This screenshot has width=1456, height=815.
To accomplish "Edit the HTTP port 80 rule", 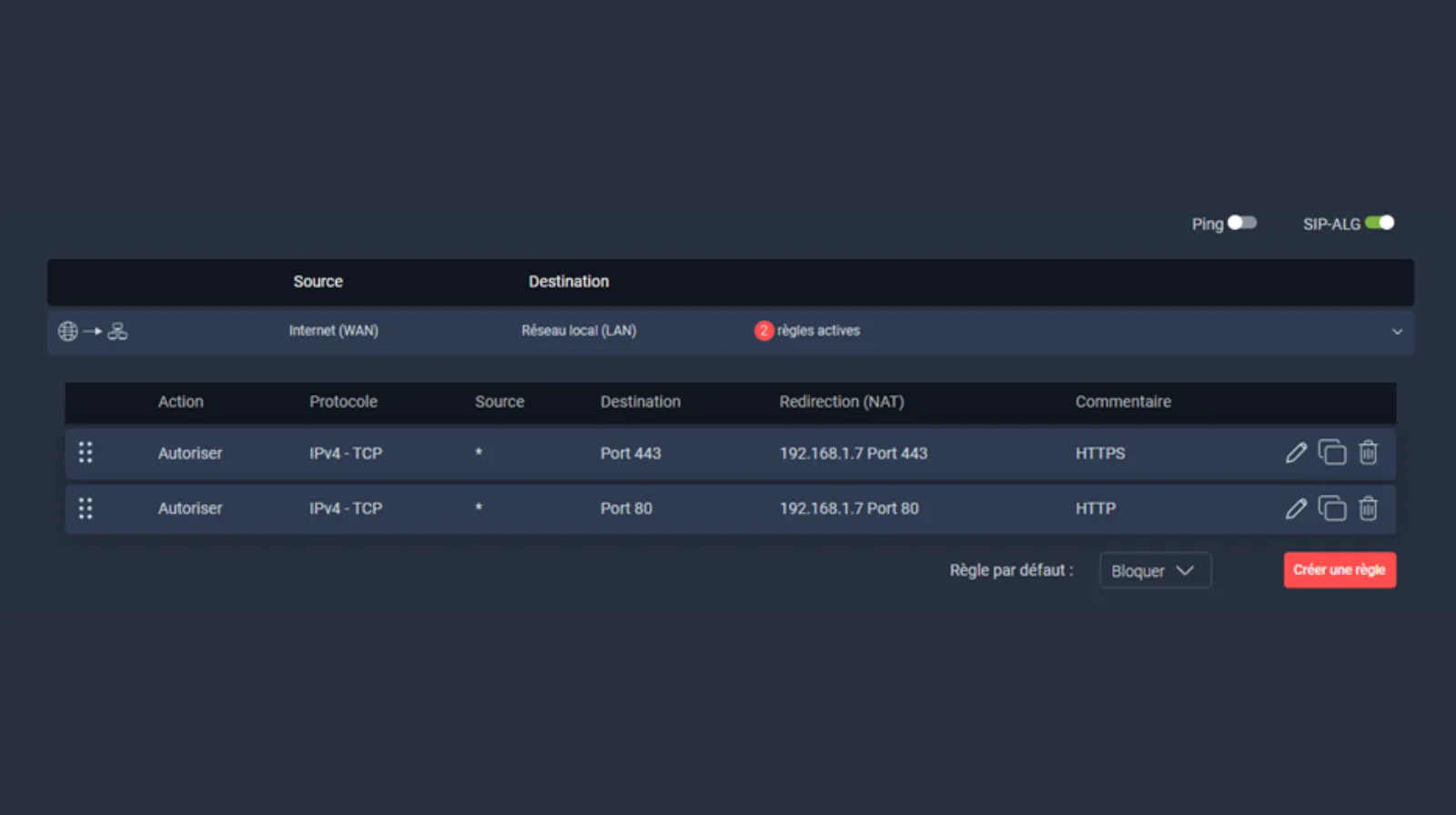I will pos(1296,508).
